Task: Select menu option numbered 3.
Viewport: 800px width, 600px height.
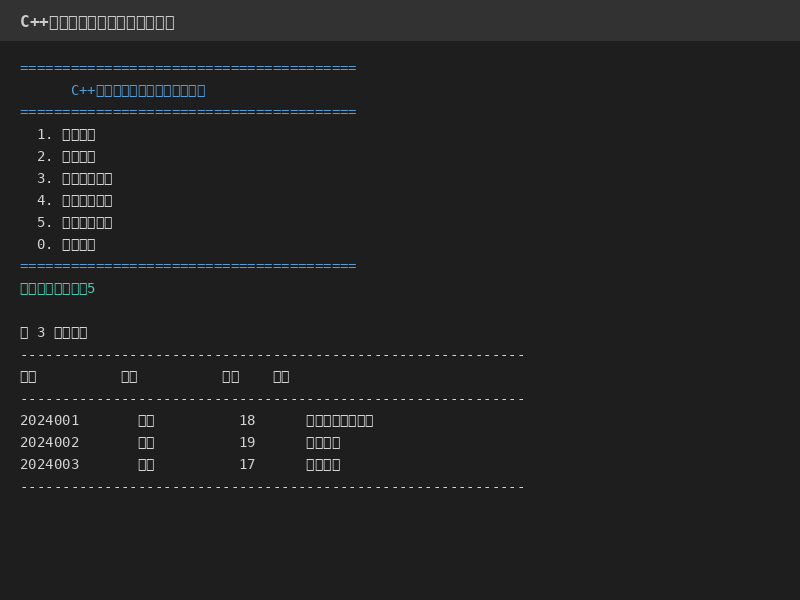Action: [x=74, y=179]
